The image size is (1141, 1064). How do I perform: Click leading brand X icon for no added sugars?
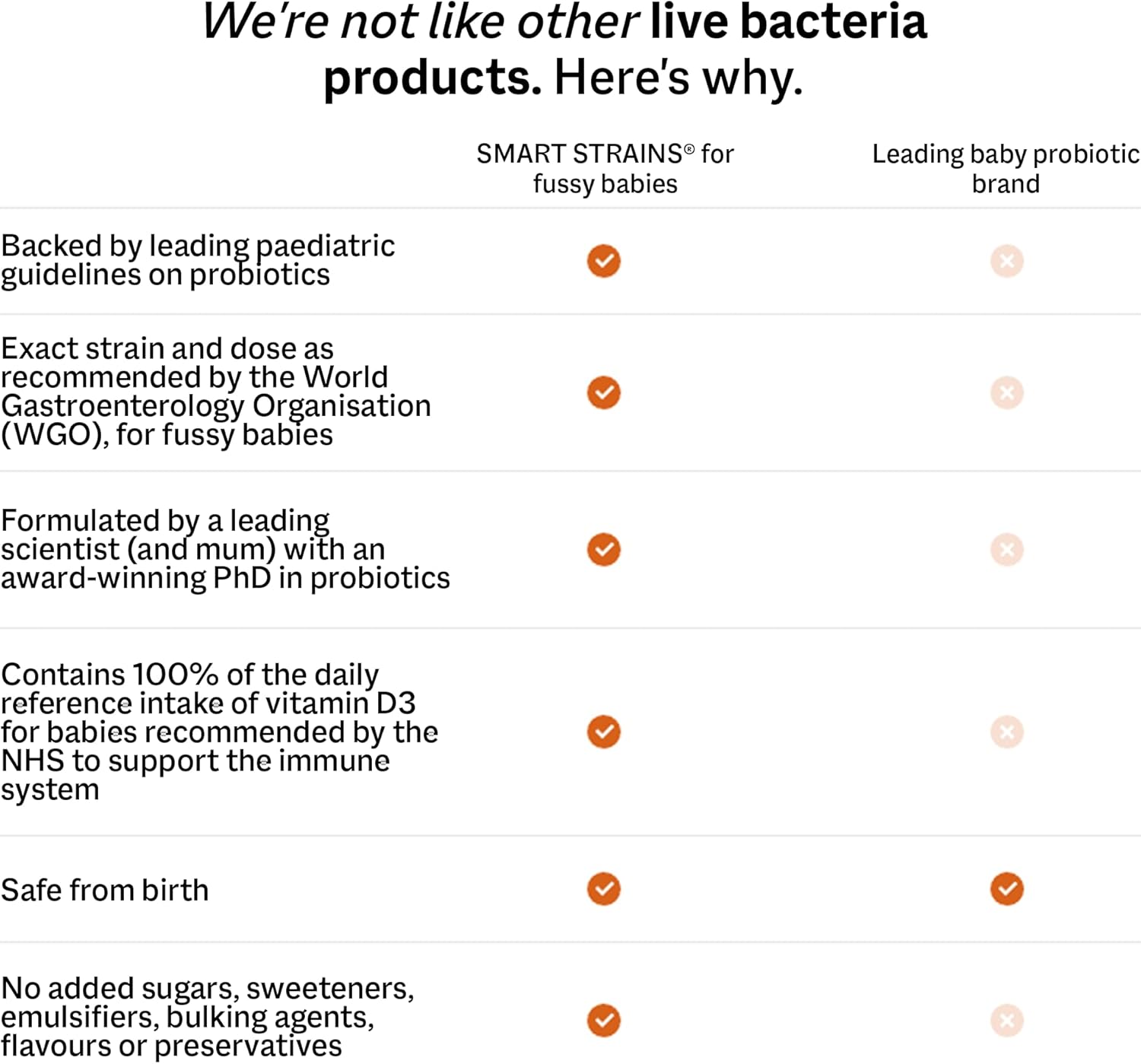pyautogui.click(x=1006, y=1020)
